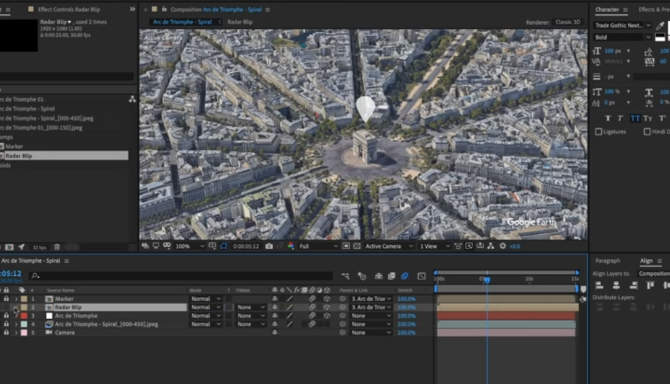Select the Faux Italic style icon
This screenshot has width=670, height=384.
coord(620,118)
